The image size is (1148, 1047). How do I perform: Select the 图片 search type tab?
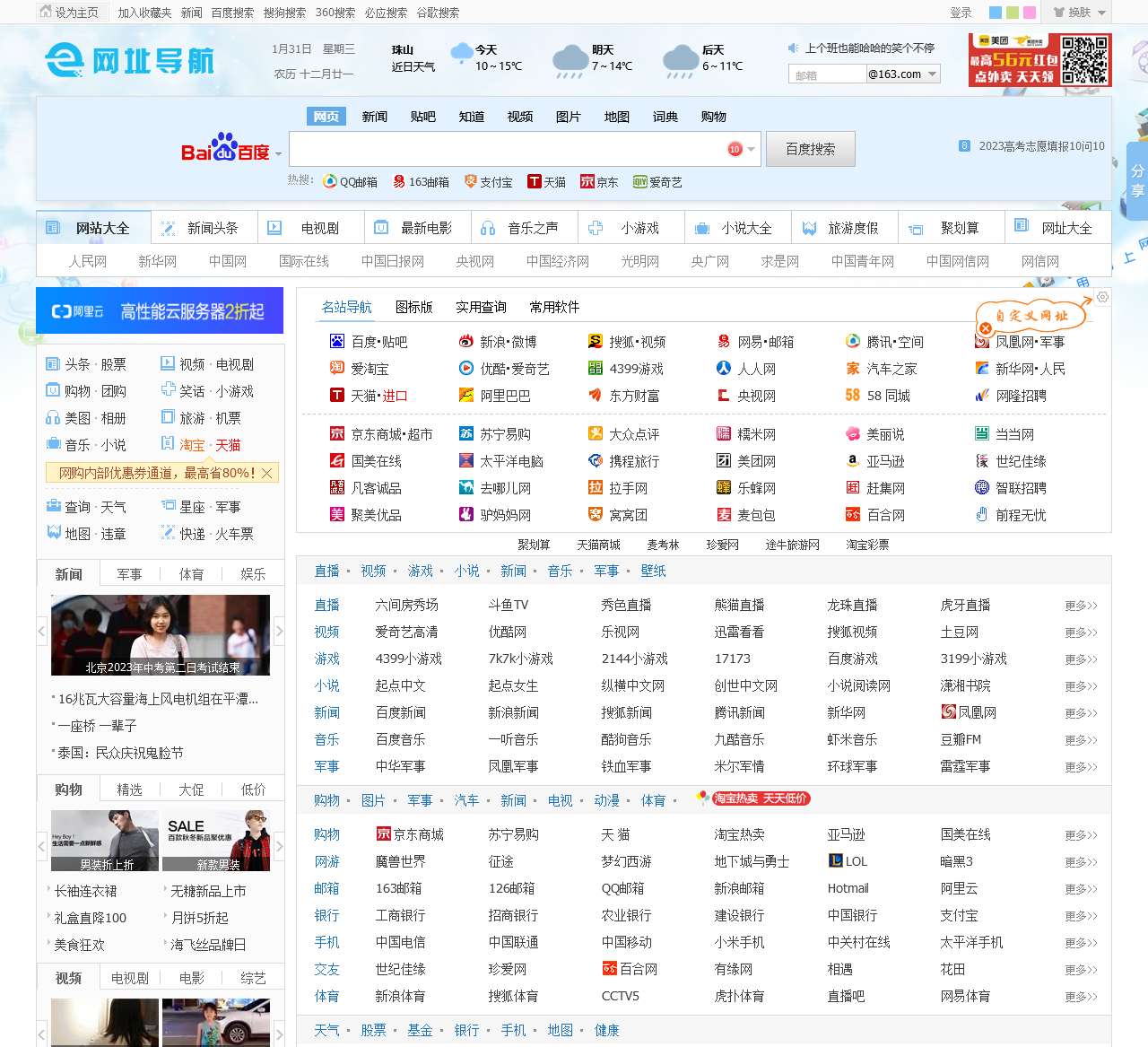[x=568, y=117]
